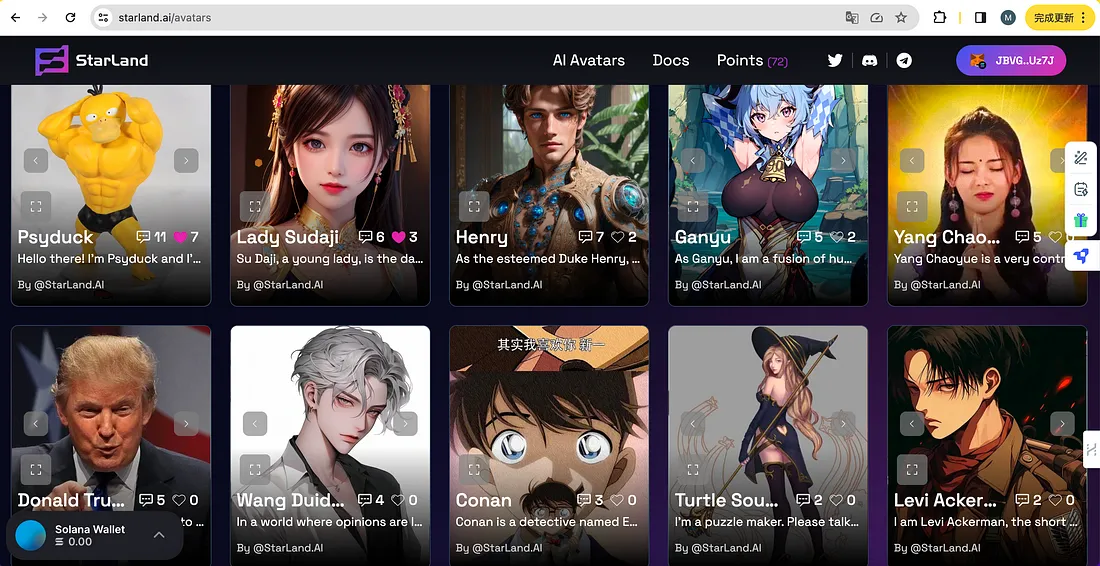1100x566 pixels.
Task: Collapse right sidebar toggle handle
Action: tap(1092, 450)
